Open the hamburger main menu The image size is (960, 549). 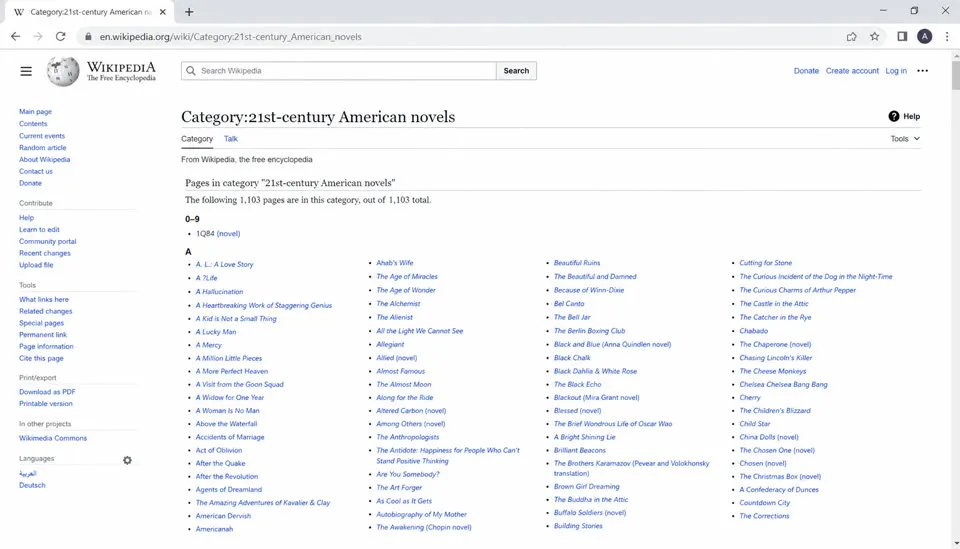(x=26, y=71)
